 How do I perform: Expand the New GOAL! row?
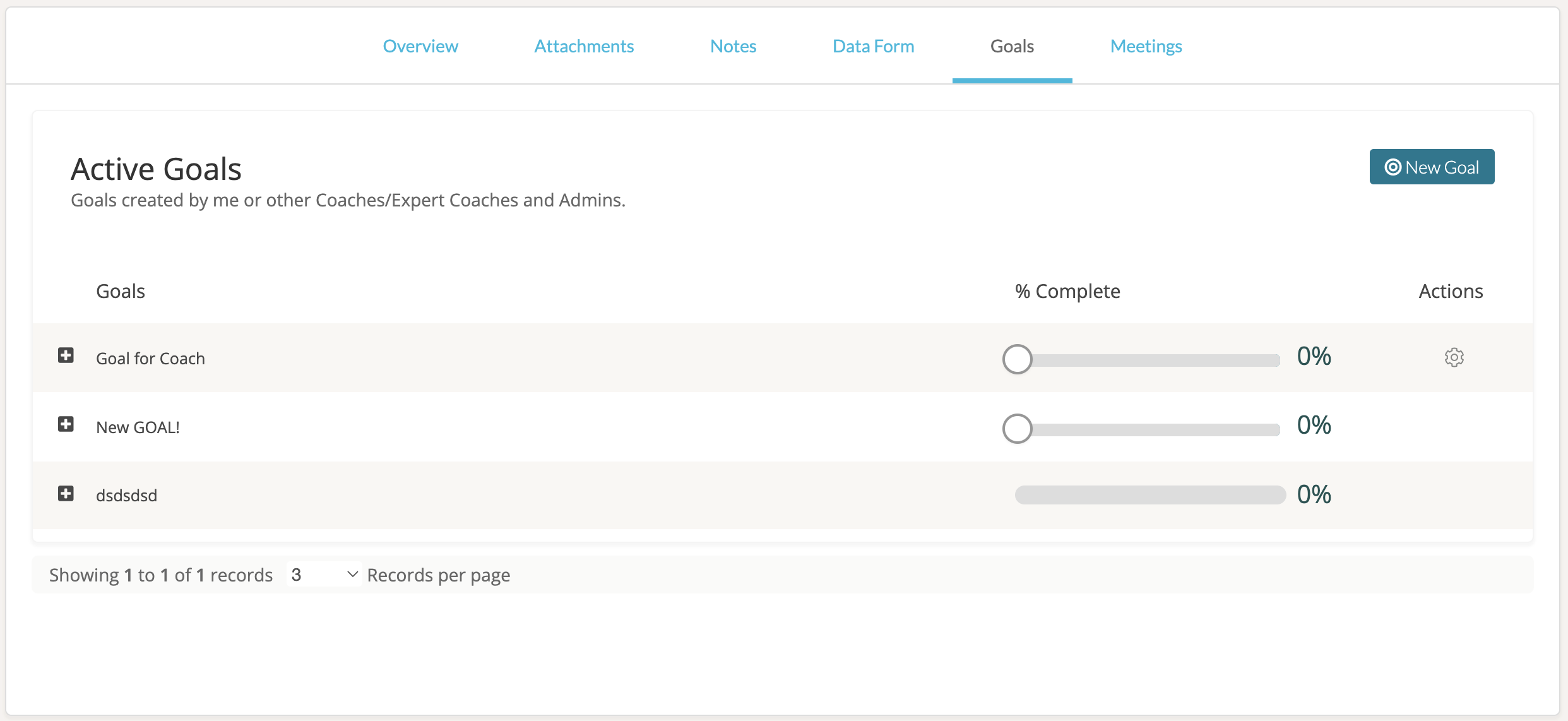[66, 424]
